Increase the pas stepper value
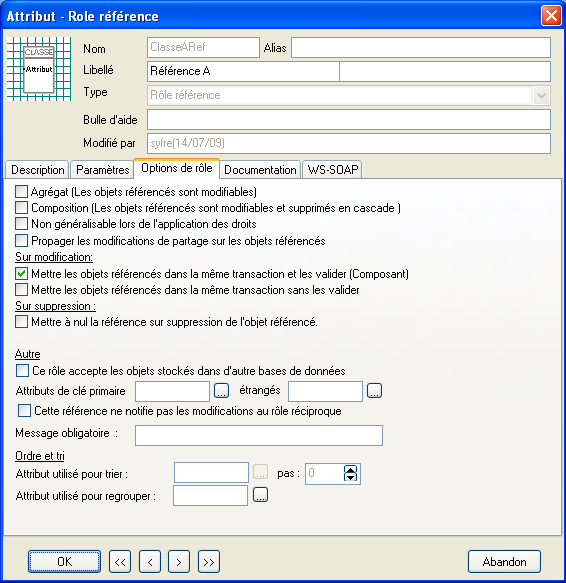This screenshot has width=566, height=583. tap(350, 470)
